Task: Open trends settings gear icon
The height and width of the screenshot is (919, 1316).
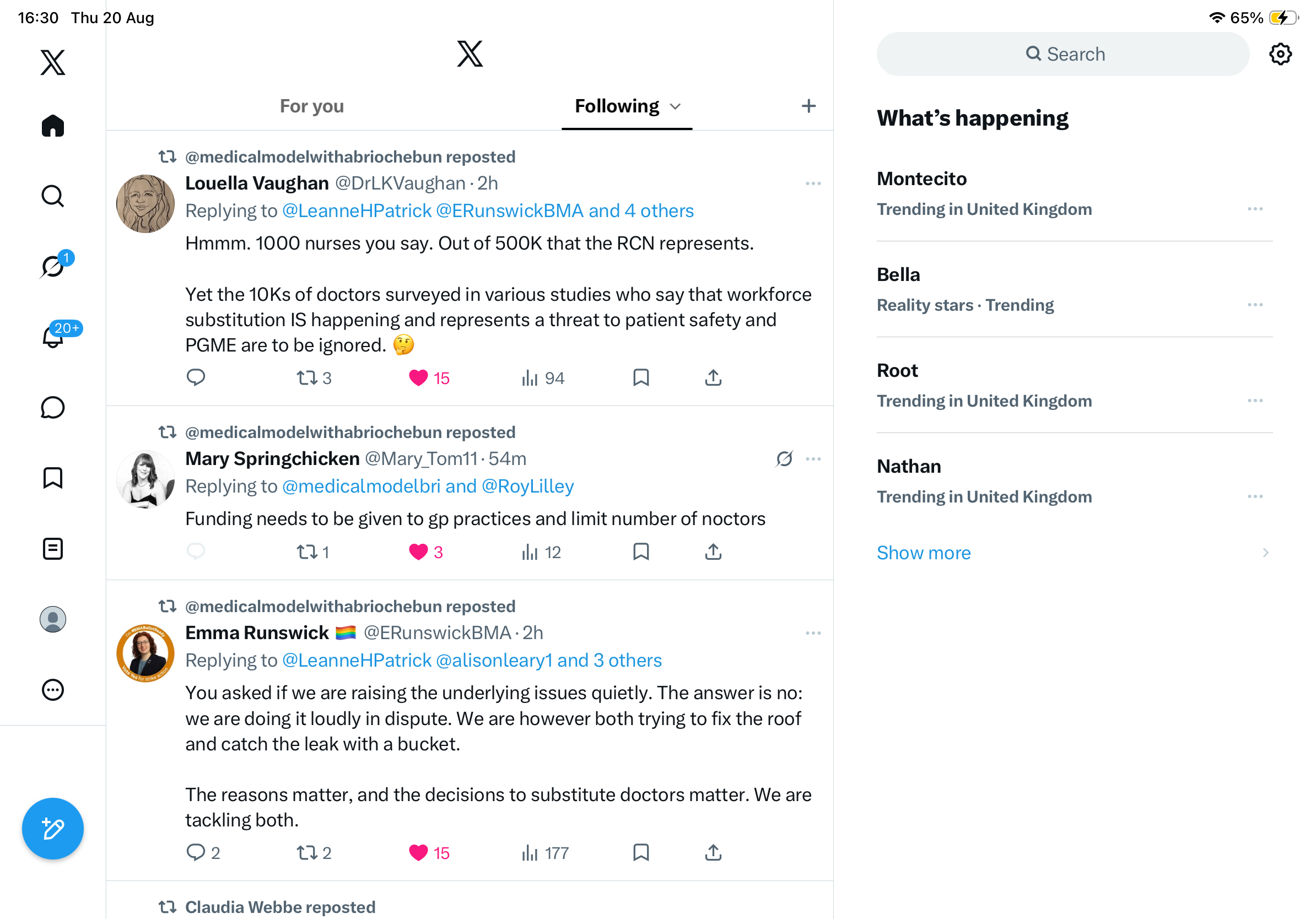Action: point(1280,55)
